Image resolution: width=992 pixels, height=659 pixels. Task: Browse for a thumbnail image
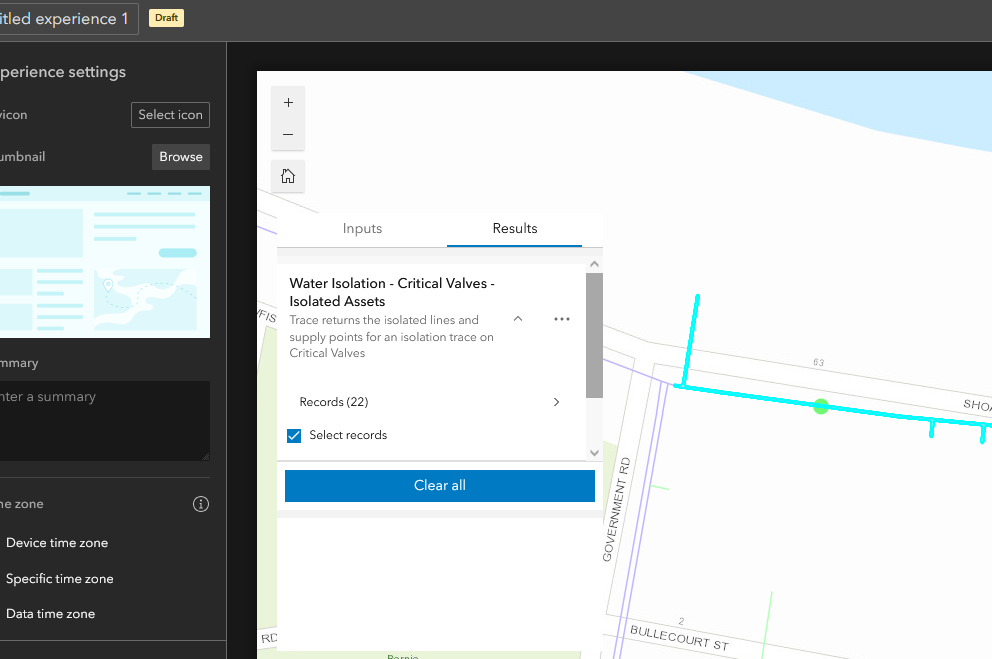click(180, 156)
